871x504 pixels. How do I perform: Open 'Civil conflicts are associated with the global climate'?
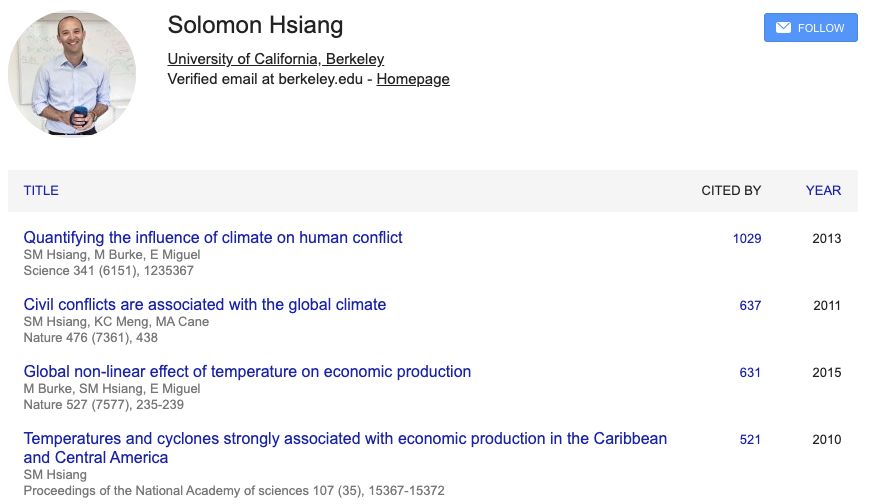(x=205, y=305)
